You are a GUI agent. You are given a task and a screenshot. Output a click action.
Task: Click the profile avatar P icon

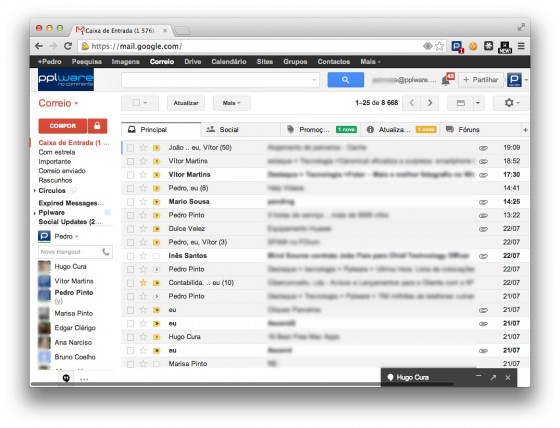(514, 80)
